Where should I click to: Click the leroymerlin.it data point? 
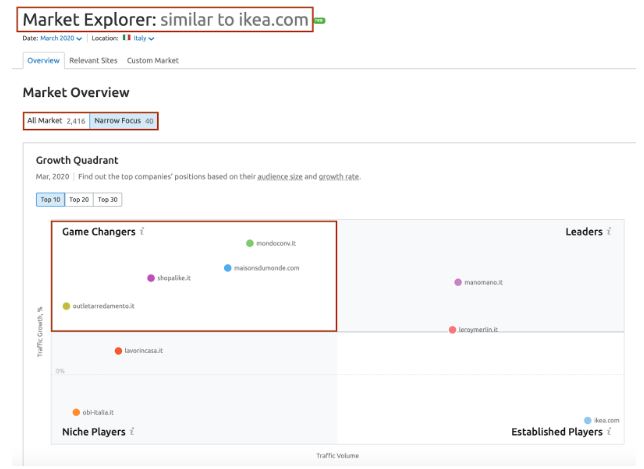pyautogui.click(x=452, y=330)
